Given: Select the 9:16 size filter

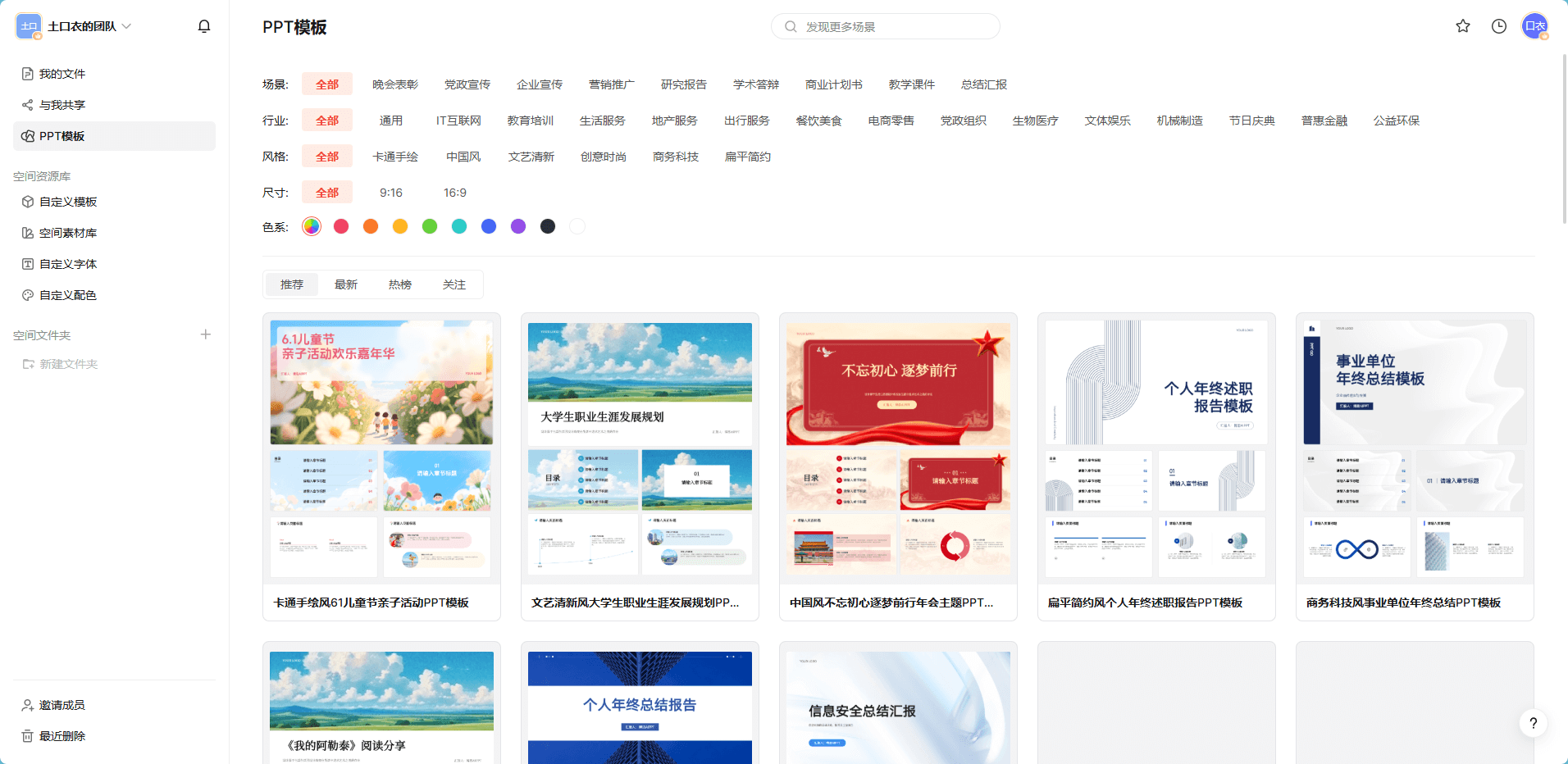Looking at the screenshot, I should (x=390, y=193).
